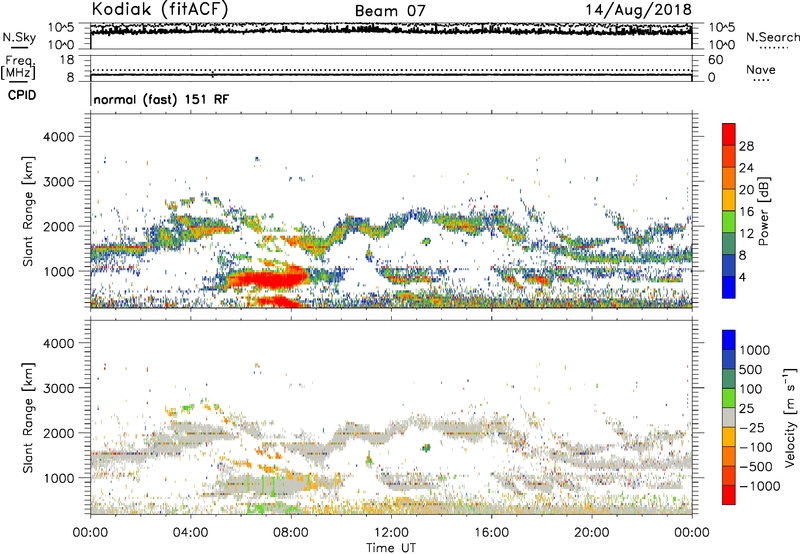800x554 pixels.
Task: Click the Power color bar
Action: click(729, 211)
